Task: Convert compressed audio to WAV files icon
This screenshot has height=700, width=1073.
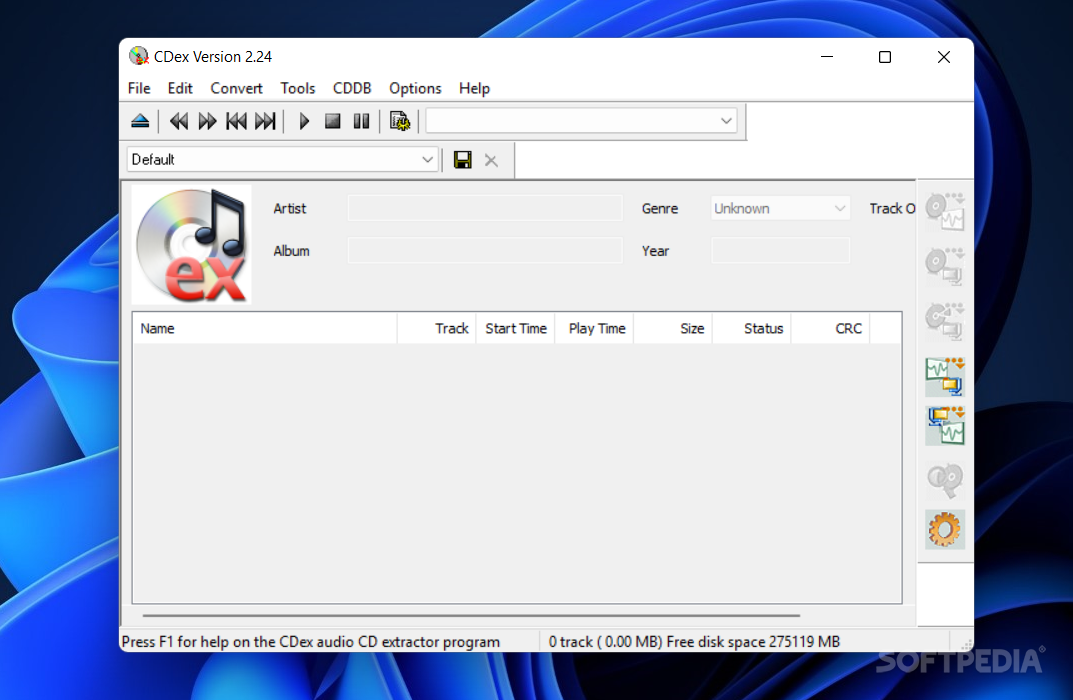Action: 945,426
